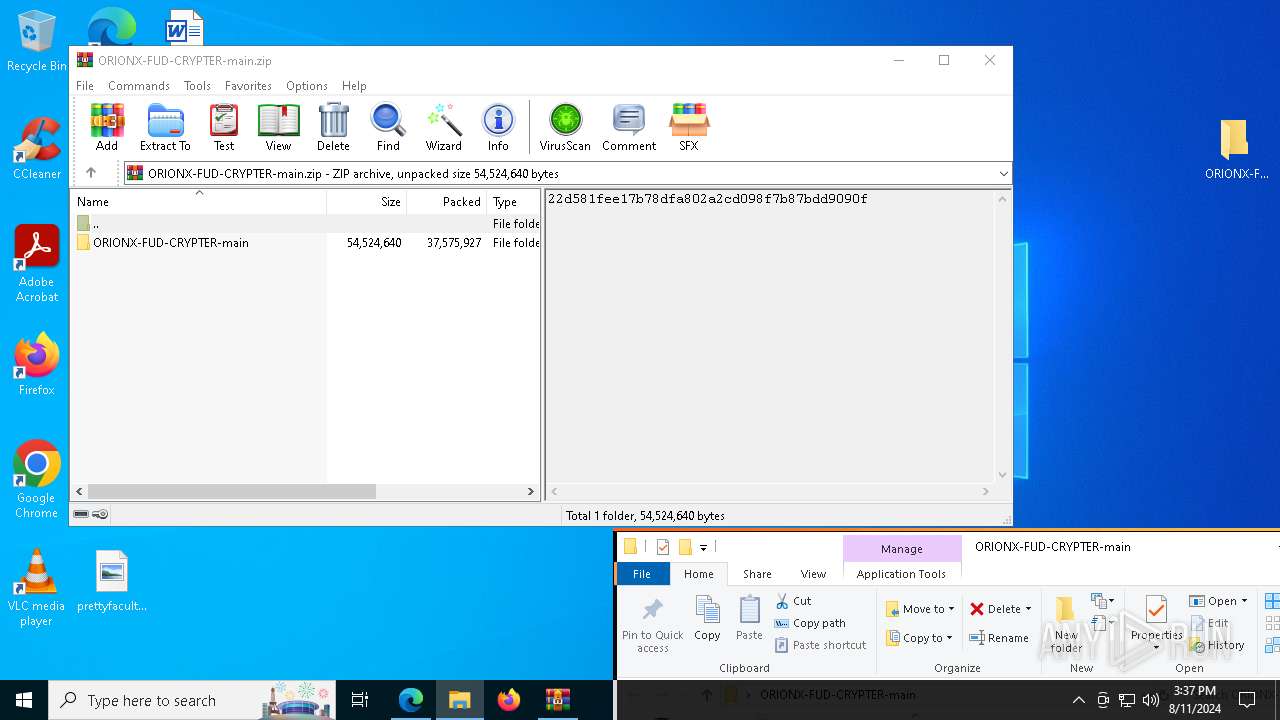Click Edit in Explorer Open group

[x=1209, y=623]
